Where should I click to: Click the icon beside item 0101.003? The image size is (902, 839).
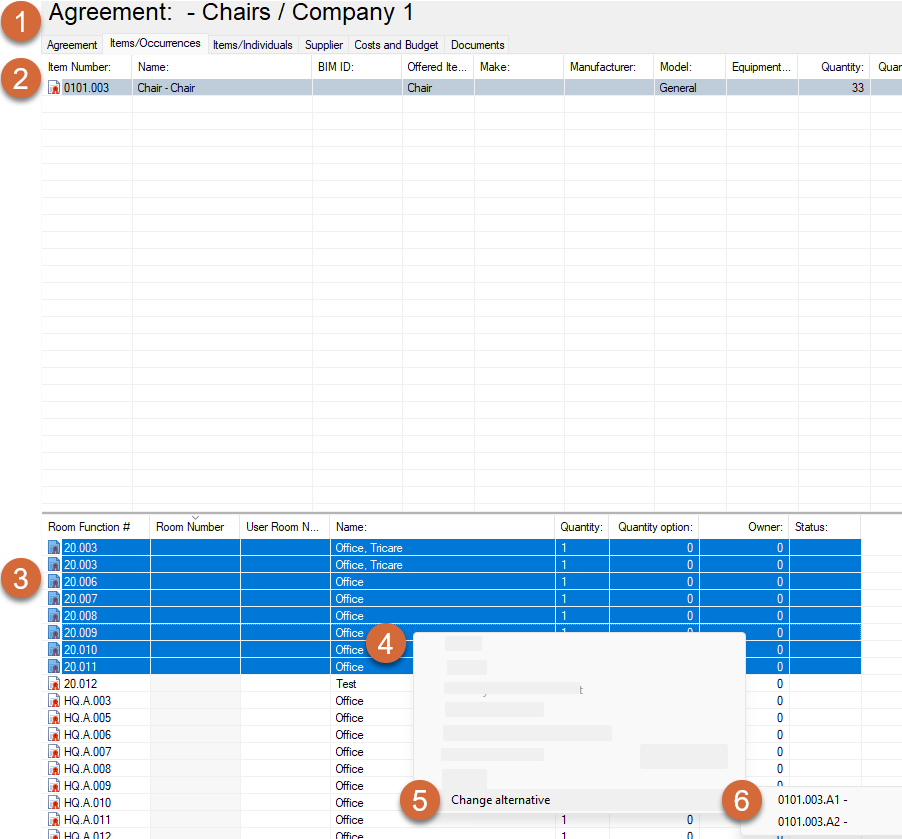[x=54, y=88]
